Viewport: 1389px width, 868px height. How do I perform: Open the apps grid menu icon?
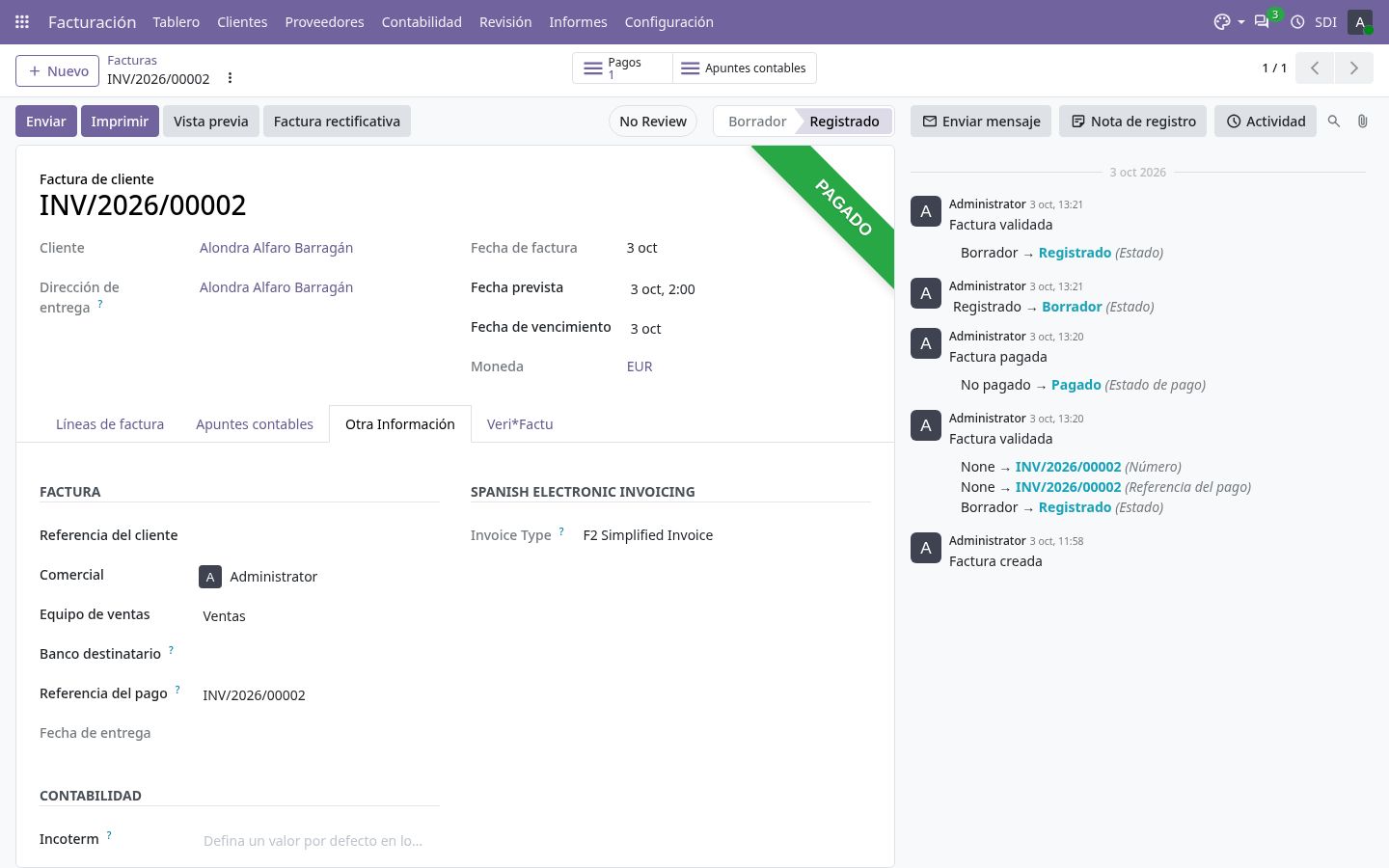(x=22, y=21)
